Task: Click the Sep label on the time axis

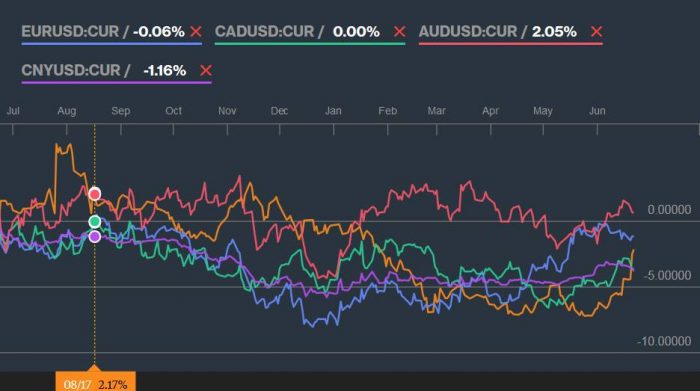Action: click(x=121, y=111)
